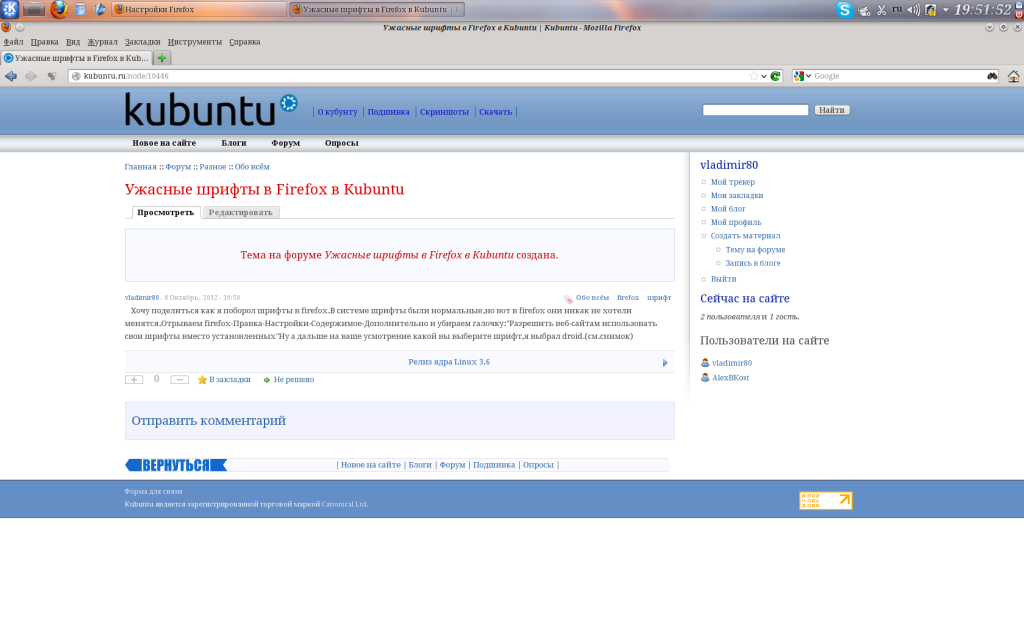
Task: Click the KDE blue-arrow panel launcher
Action: point(100,9)
